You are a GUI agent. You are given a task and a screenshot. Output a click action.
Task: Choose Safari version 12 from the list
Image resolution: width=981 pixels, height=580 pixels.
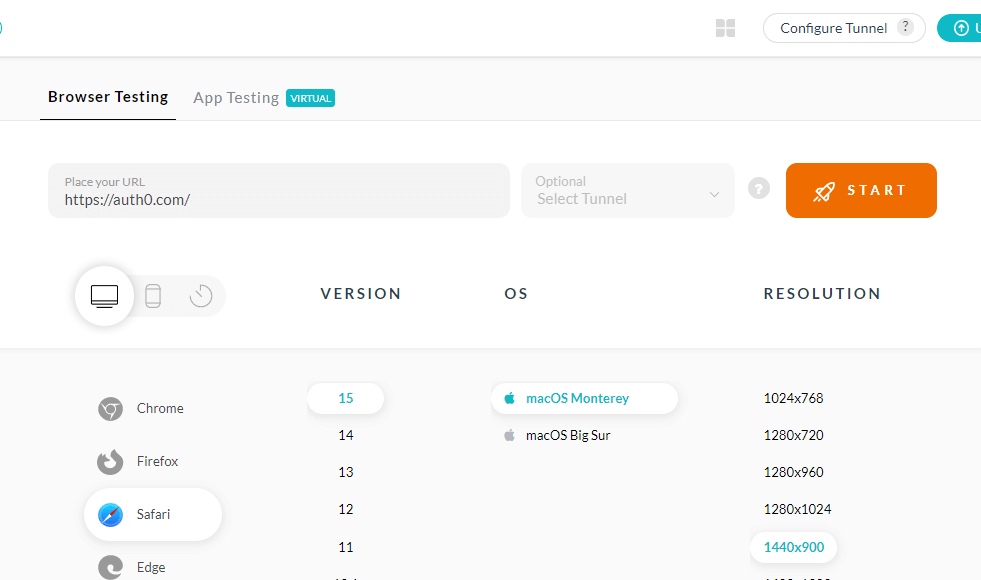coord(345,509)
